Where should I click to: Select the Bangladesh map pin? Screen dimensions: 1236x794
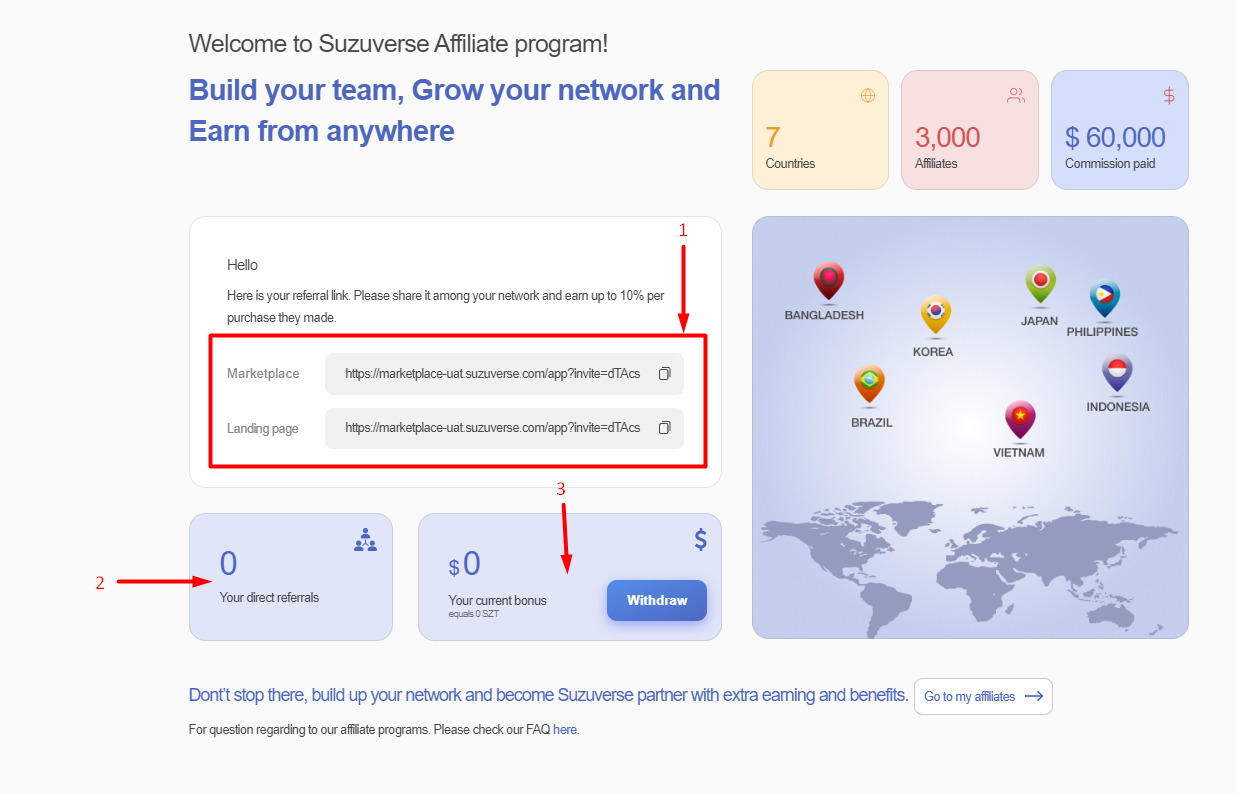pos(829,281)
